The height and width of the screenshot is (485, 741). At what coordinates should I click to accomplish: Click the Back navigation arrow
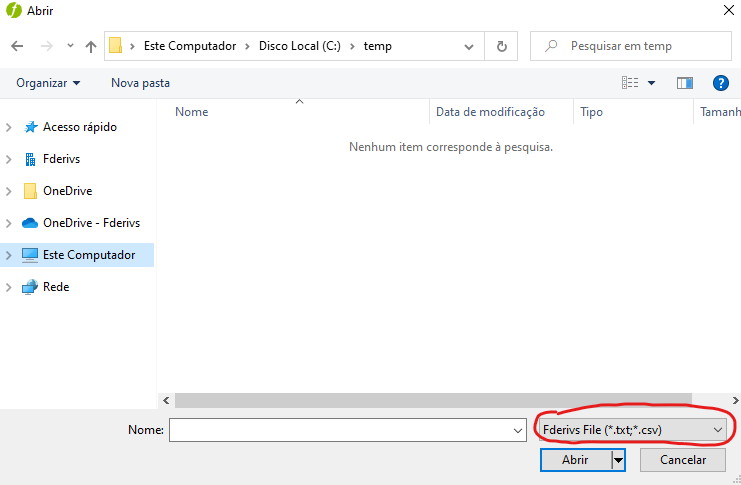[17, 46]
